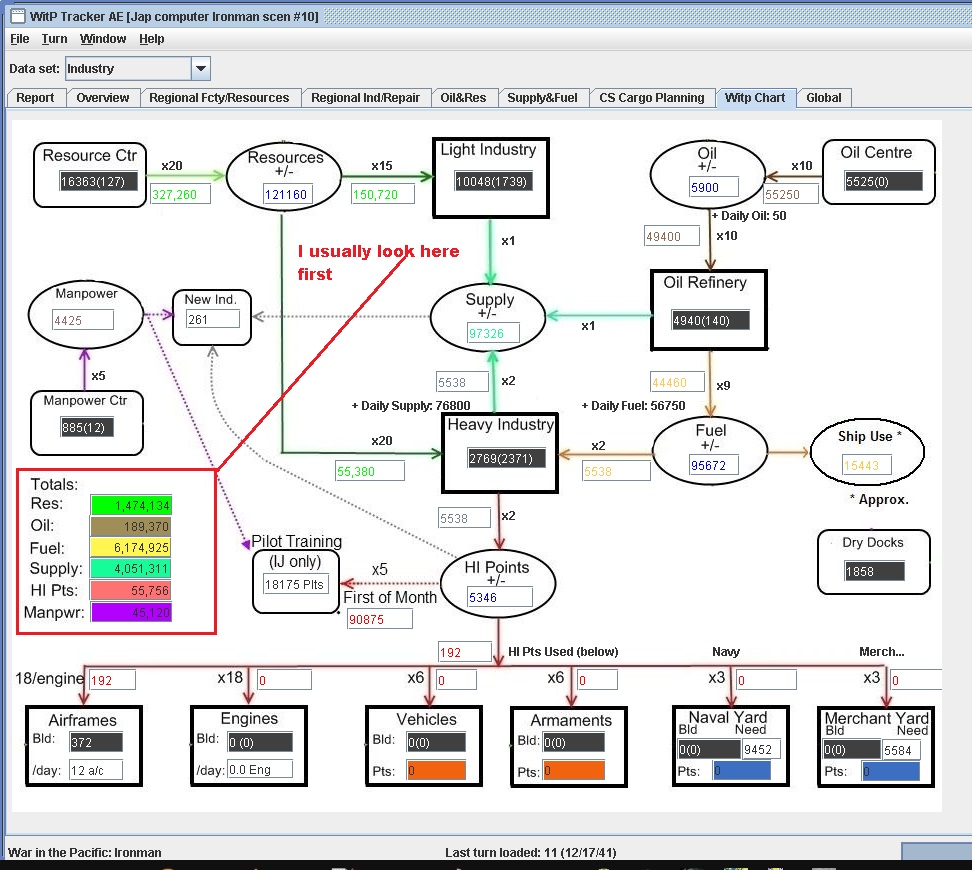Open the Data set dropdown arrow
The width and height of the screenshot is (972, 870).
tap(201, 68)
